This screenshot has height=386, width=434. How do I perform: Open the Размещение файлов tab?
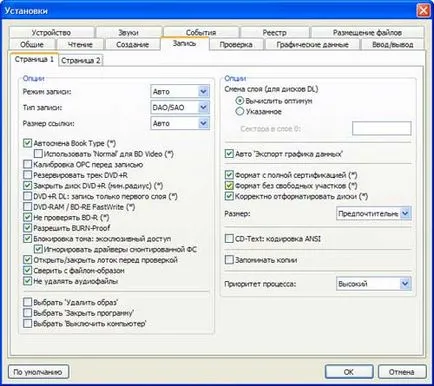(367, 32)
